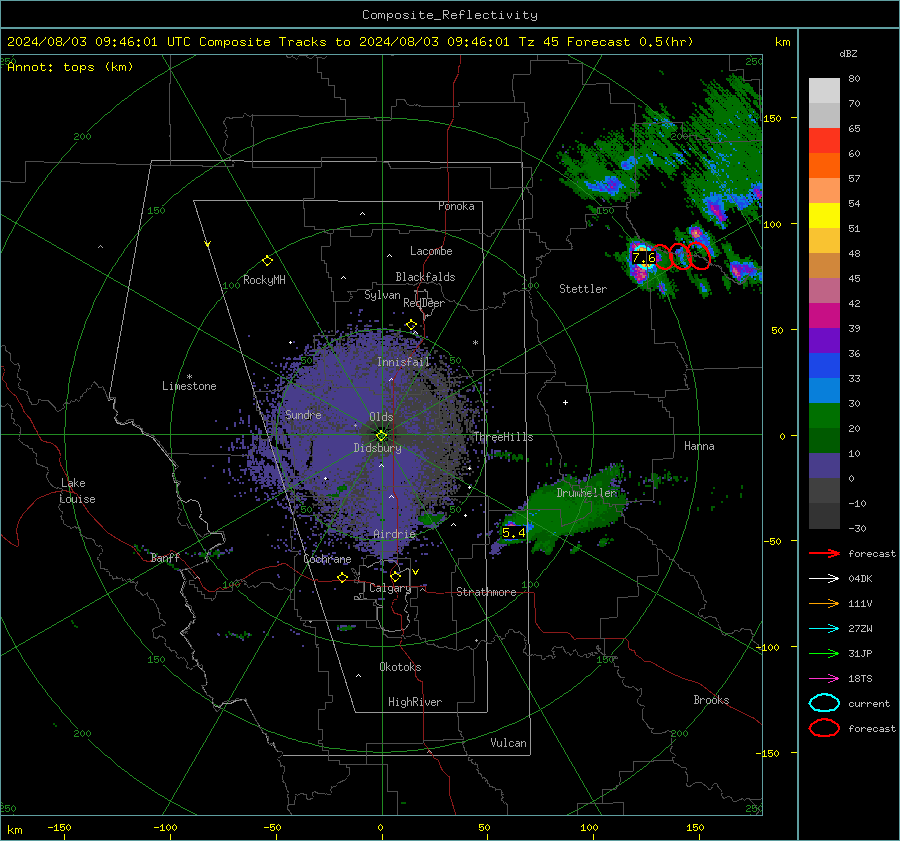The width and height of the screenshot is (900, 841).
Task: Click the red 65 dBZ color swatch
Action: click(x=824, y=141)
